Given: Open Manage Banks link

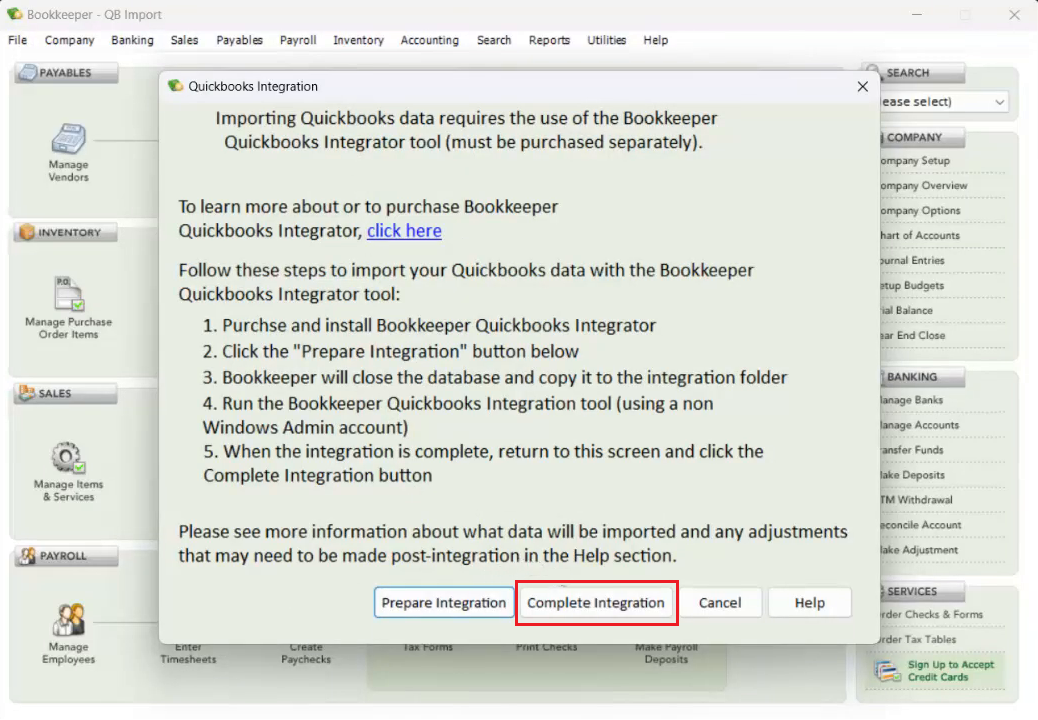Looking at the screenshot, I should click(911, 400).
